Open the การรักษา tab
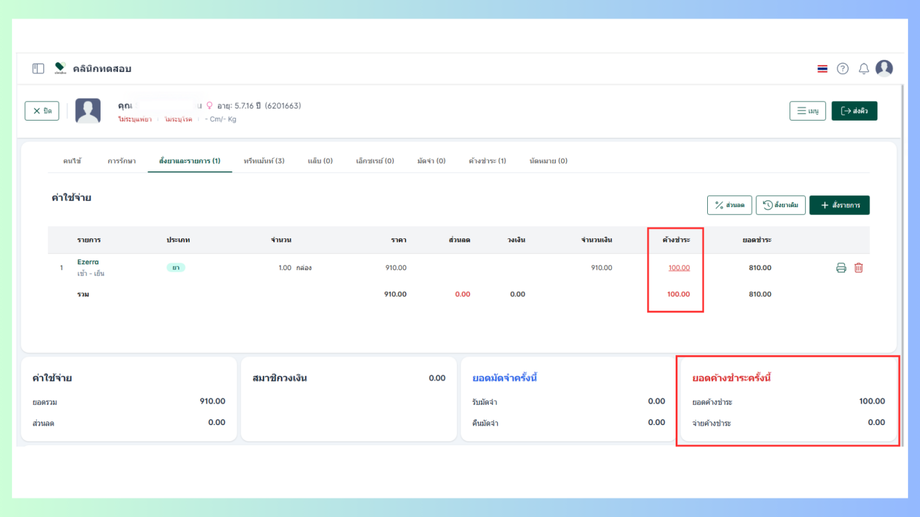Image resolution: width=920 pixels, height=517 pixels. click(121, 161)
